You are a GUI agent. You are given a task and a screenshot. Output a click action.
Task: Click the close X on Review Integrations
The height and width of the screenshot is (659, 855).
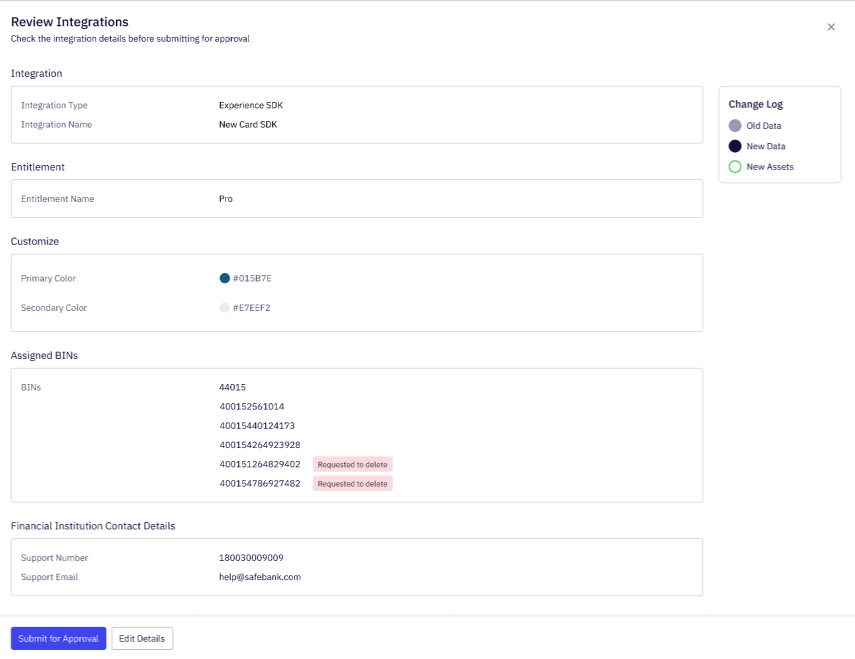831,27
